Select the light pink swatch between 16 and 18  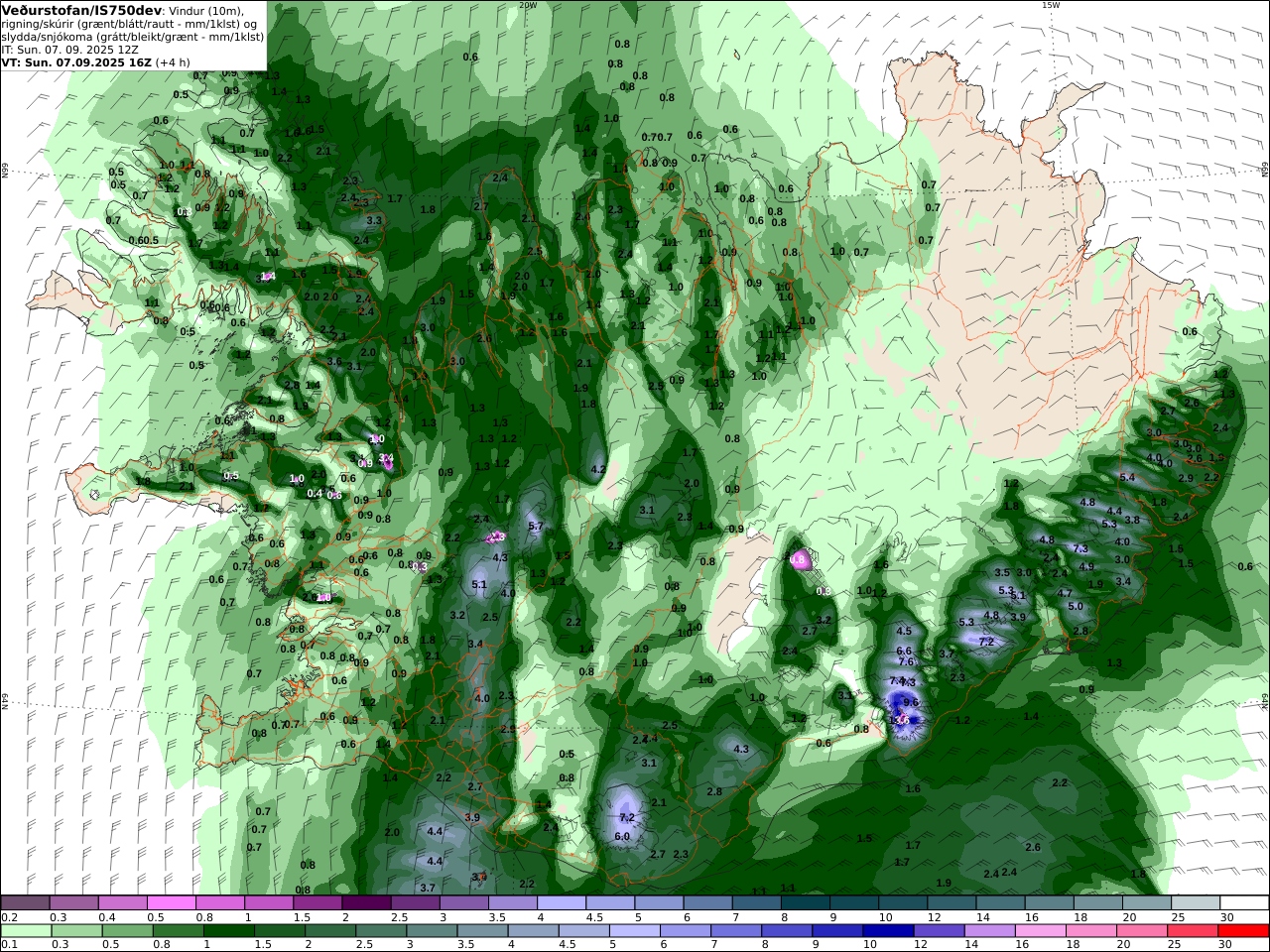[x=1040, y=930]
